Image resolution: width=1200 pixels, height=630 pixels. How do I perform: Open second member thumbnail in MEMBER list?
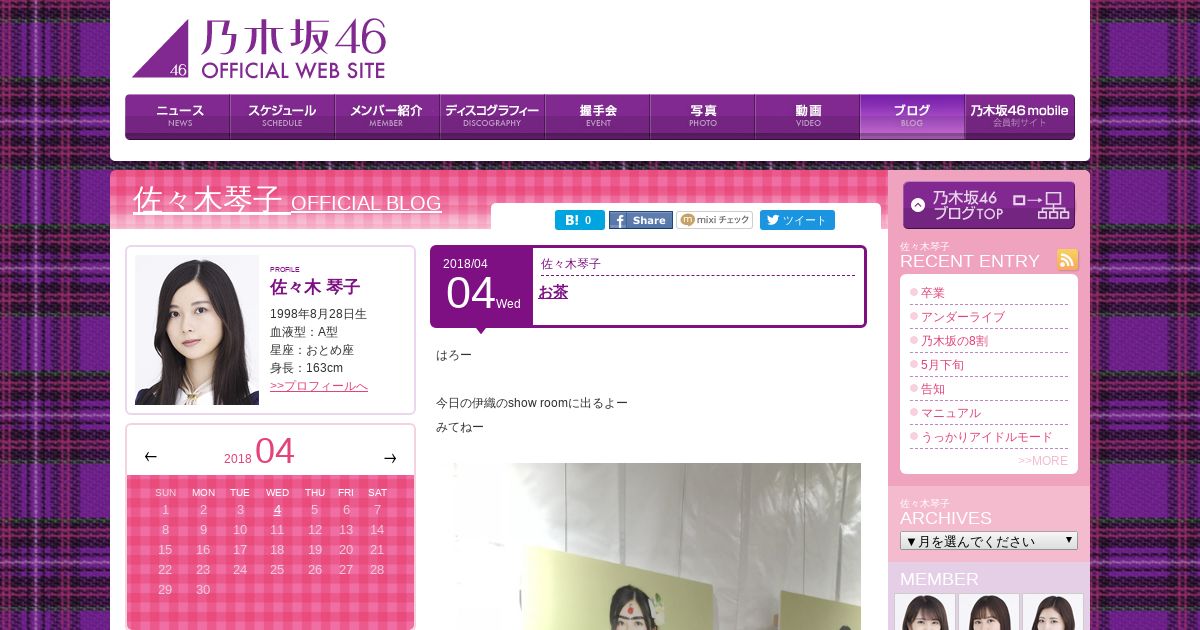[989, 612]
